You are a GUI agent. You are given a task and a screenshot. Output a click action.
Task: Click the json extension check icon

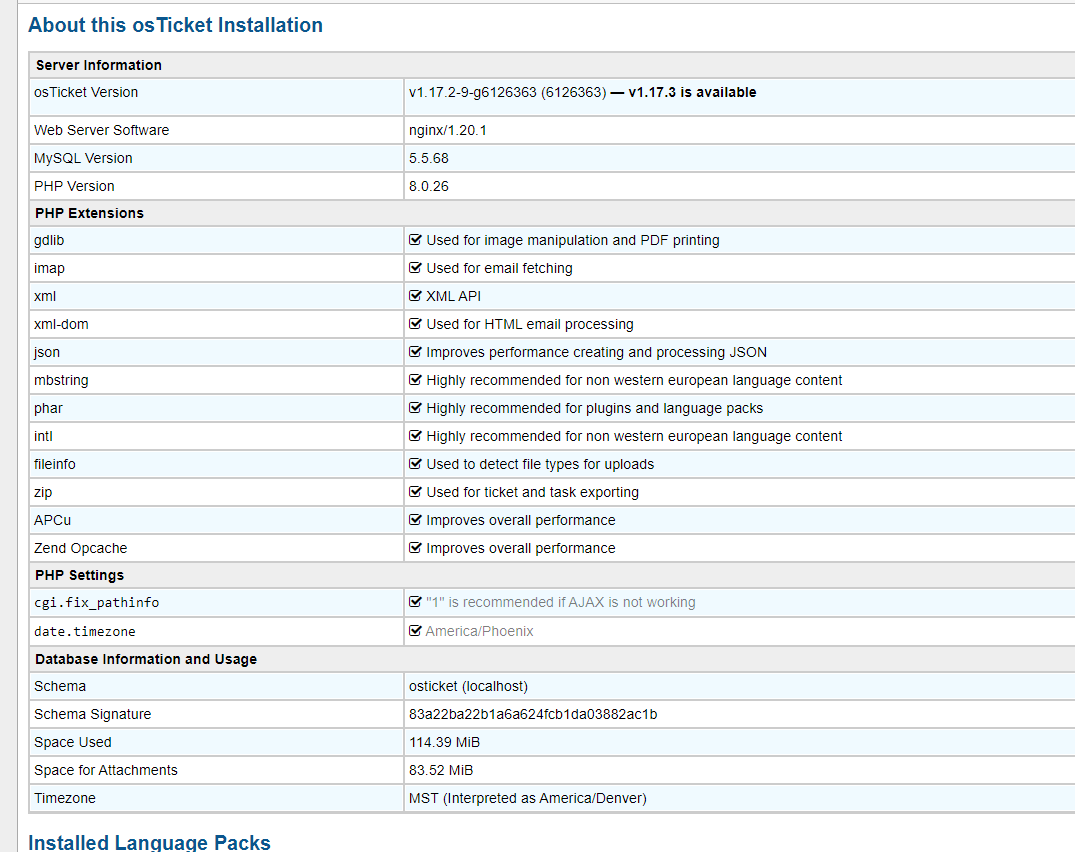(416, 352)
